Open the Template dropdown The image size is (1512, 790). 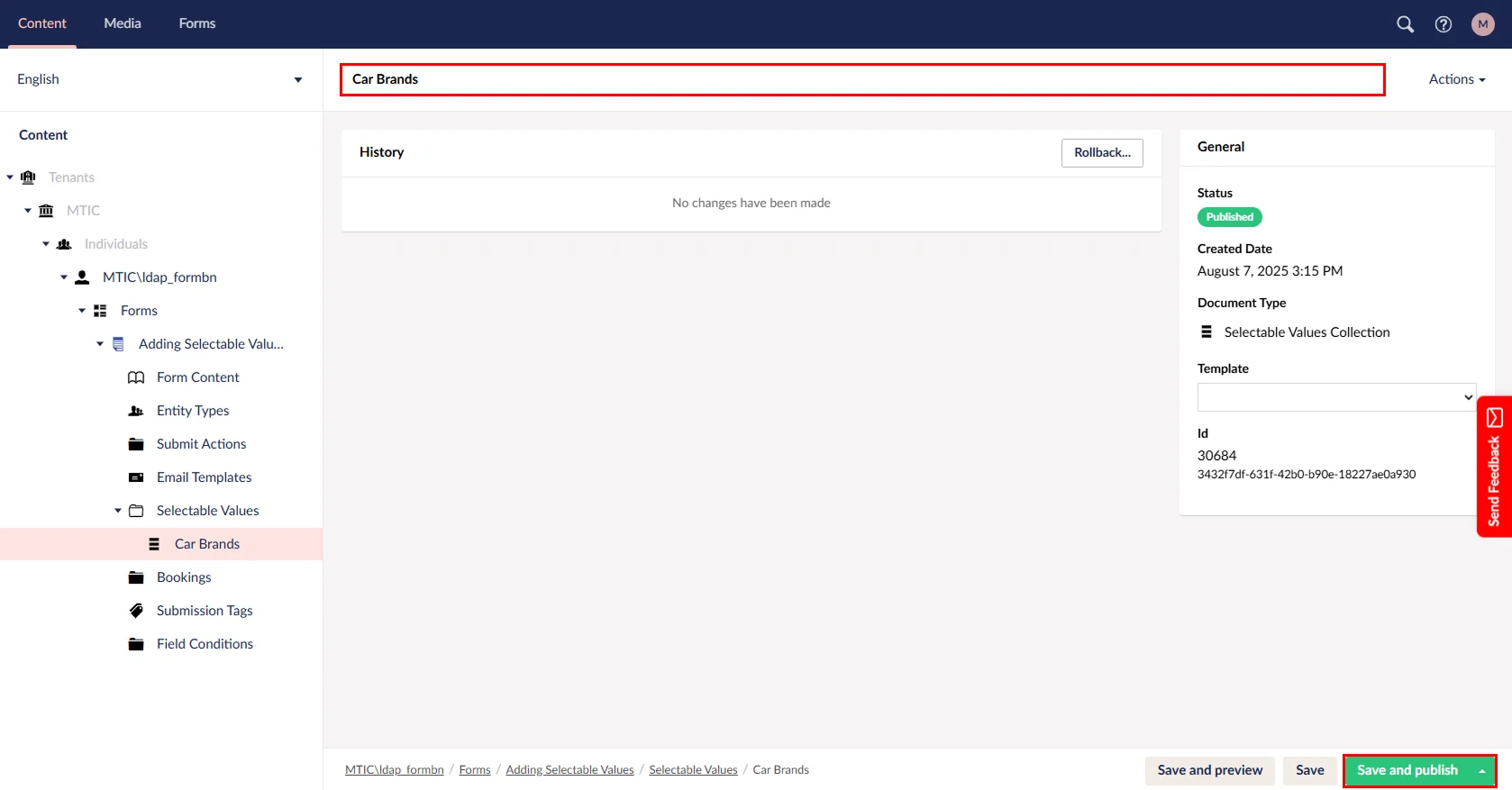pyautogui.click(x=1336, y=397)
